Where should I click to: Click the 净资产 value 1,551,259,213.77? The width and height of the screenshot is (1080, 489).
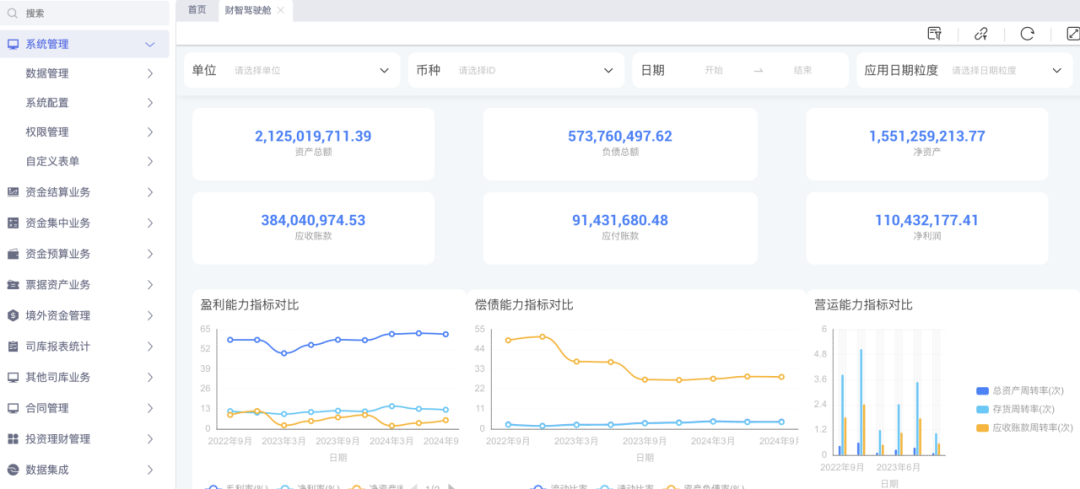[x=927, y=136]
